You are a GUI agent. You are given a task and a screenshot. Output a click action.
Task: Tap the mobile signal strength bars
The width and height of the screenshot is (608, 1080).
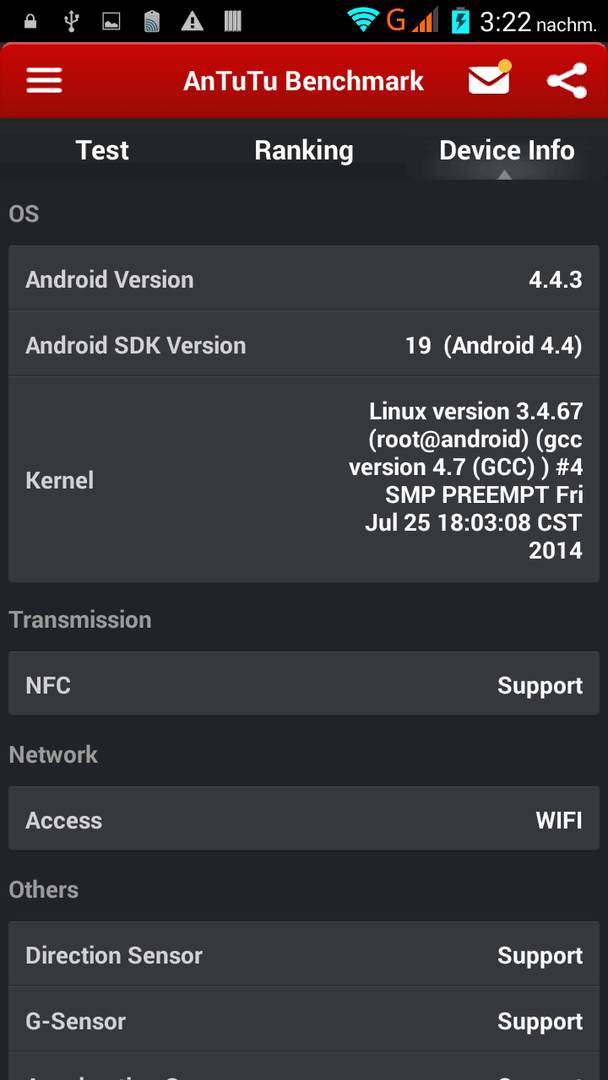point(426,20)
